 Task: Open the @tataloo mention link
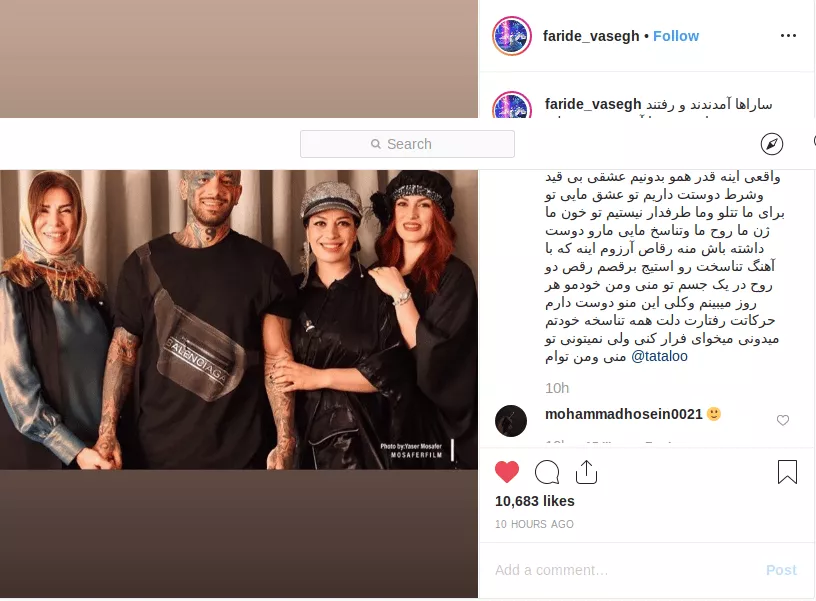[659, 356]
